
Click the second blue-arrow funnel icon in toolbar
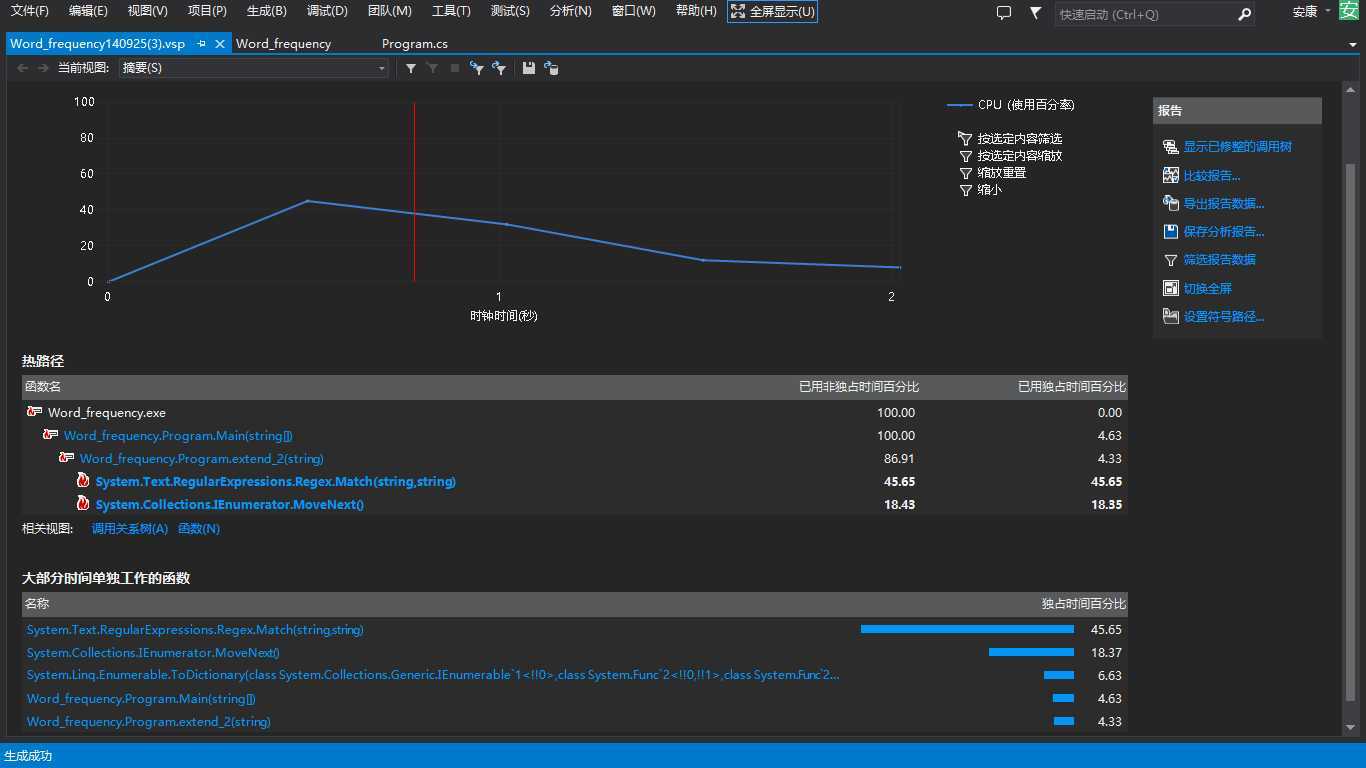(x=499, y=68)
